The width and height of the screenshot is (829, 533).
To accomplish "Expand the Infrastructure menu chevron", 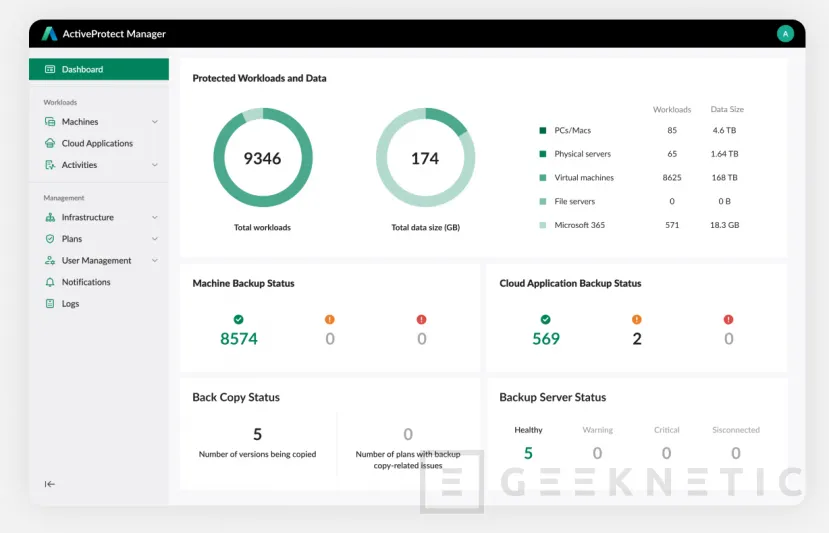I will 155,217.
